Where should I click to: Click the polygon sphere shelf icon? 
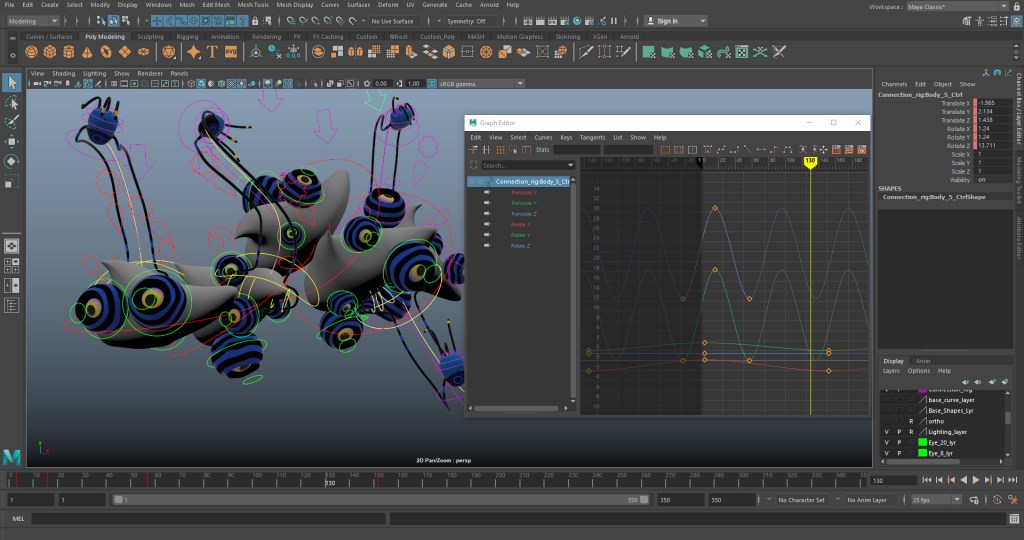(32, 51)
